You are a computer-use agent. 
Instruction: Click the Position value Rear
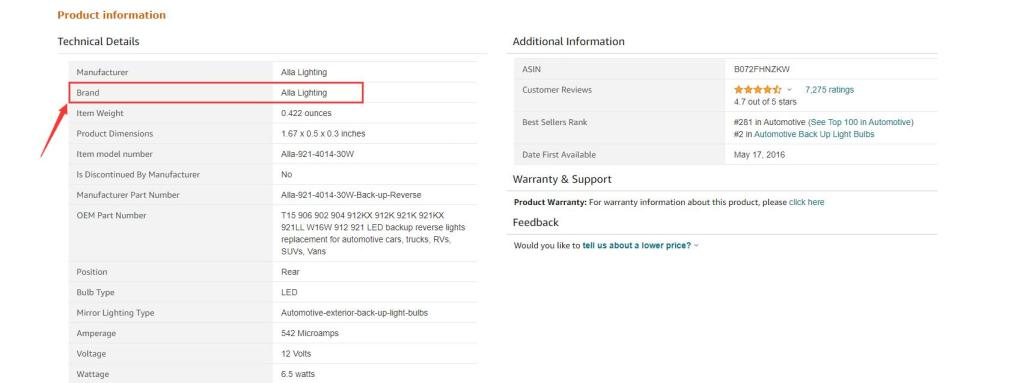click(x=290, y=271)
